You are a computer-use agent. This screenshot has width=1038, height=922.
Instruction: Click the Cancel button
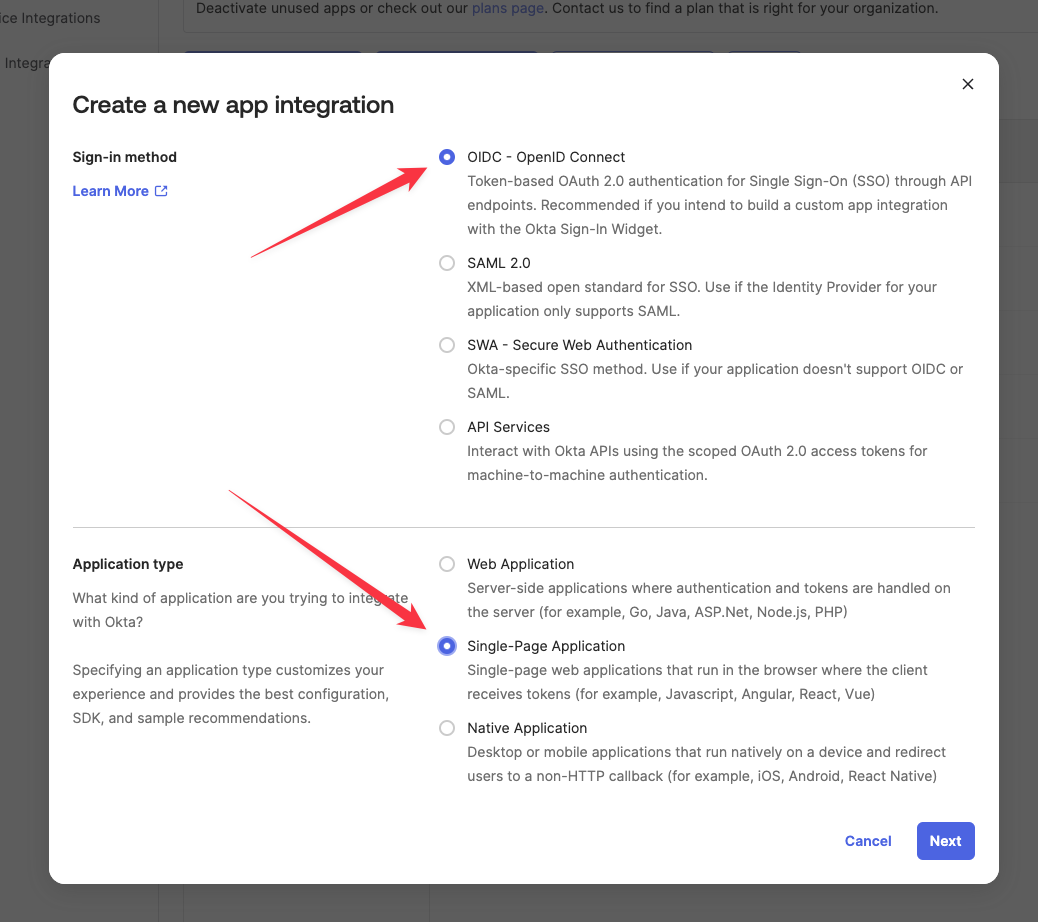867,841
